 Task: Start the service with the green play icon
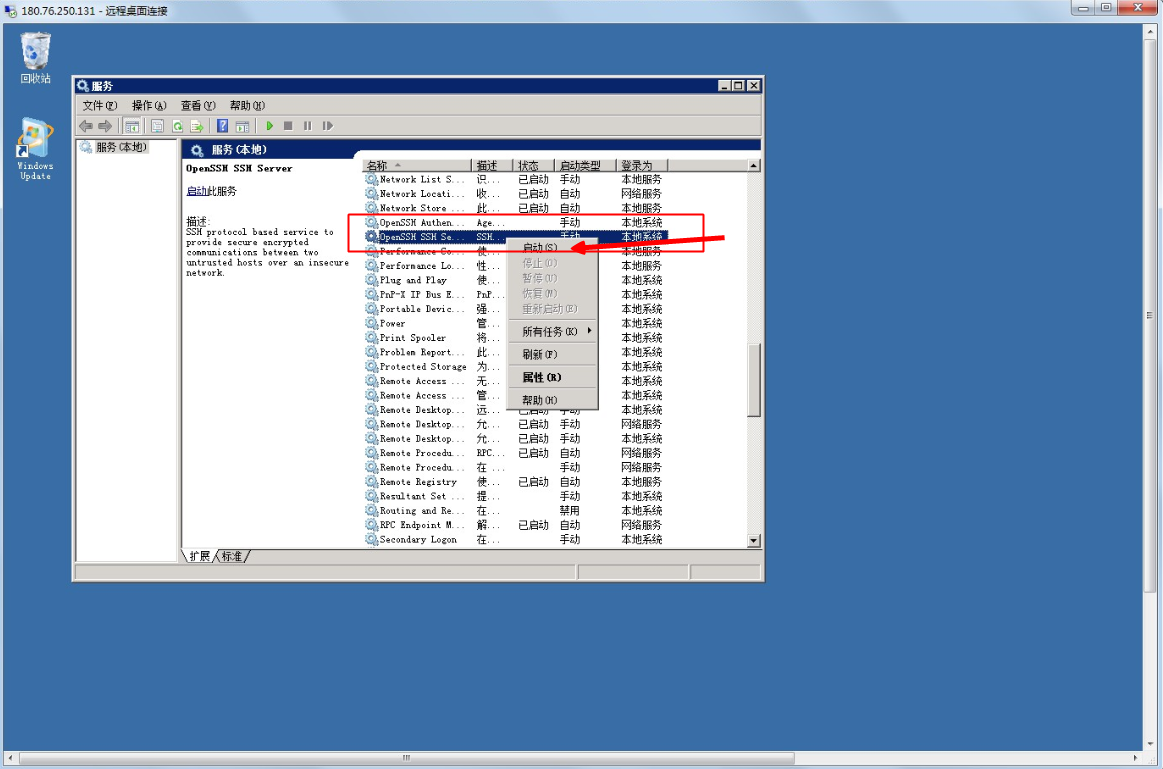pos(269,126)
